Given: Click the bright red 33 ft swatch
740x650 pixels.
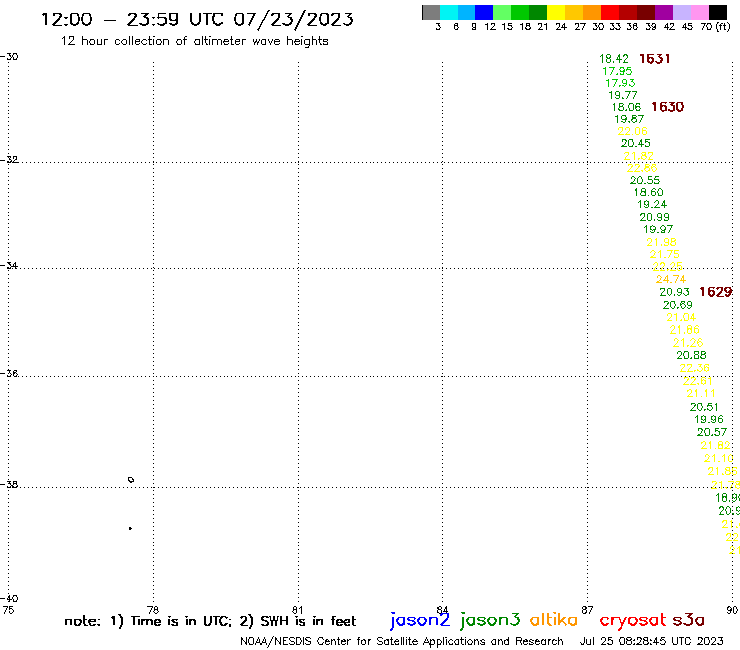Looking at the screenshot, I should coord(610,12).
